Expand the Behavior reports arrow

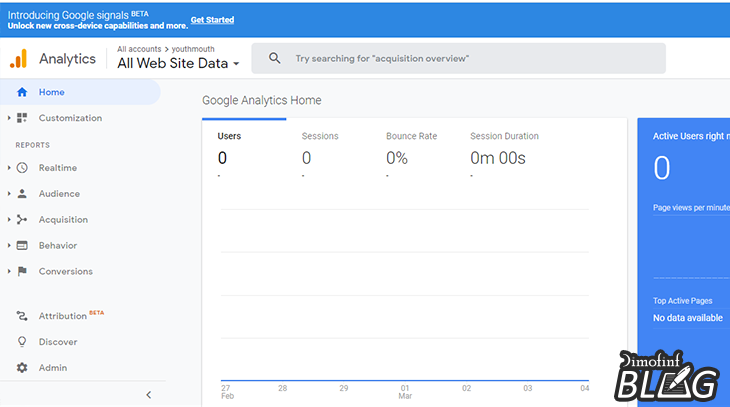coord(9,245)
